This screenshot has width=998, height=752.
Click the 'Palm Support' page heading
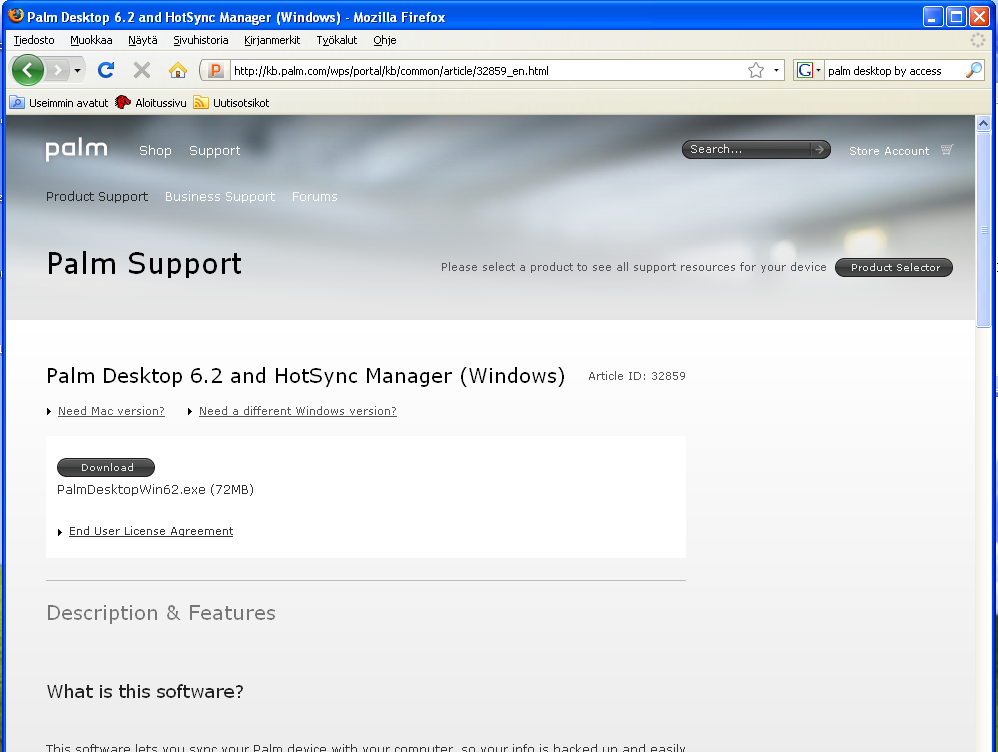click(144, 264)
